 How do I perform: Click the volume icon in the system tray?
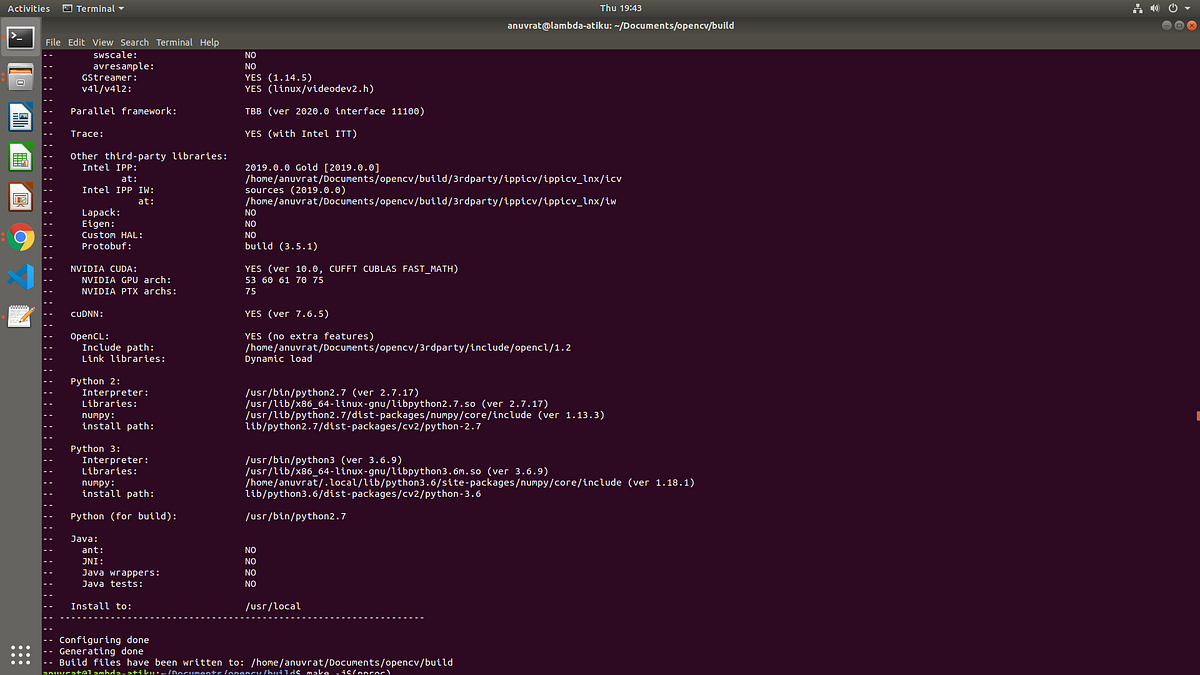point(1155,8)
